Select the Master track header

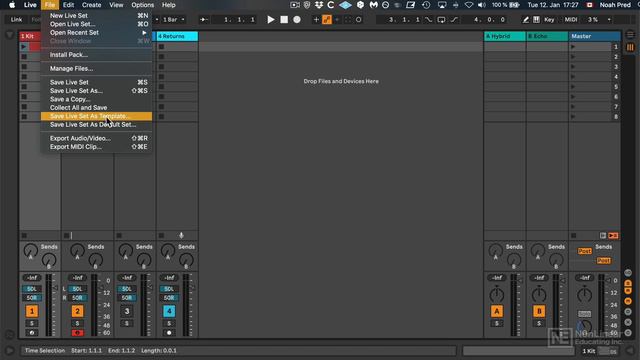pyautogui.click(x=595, y=36)
